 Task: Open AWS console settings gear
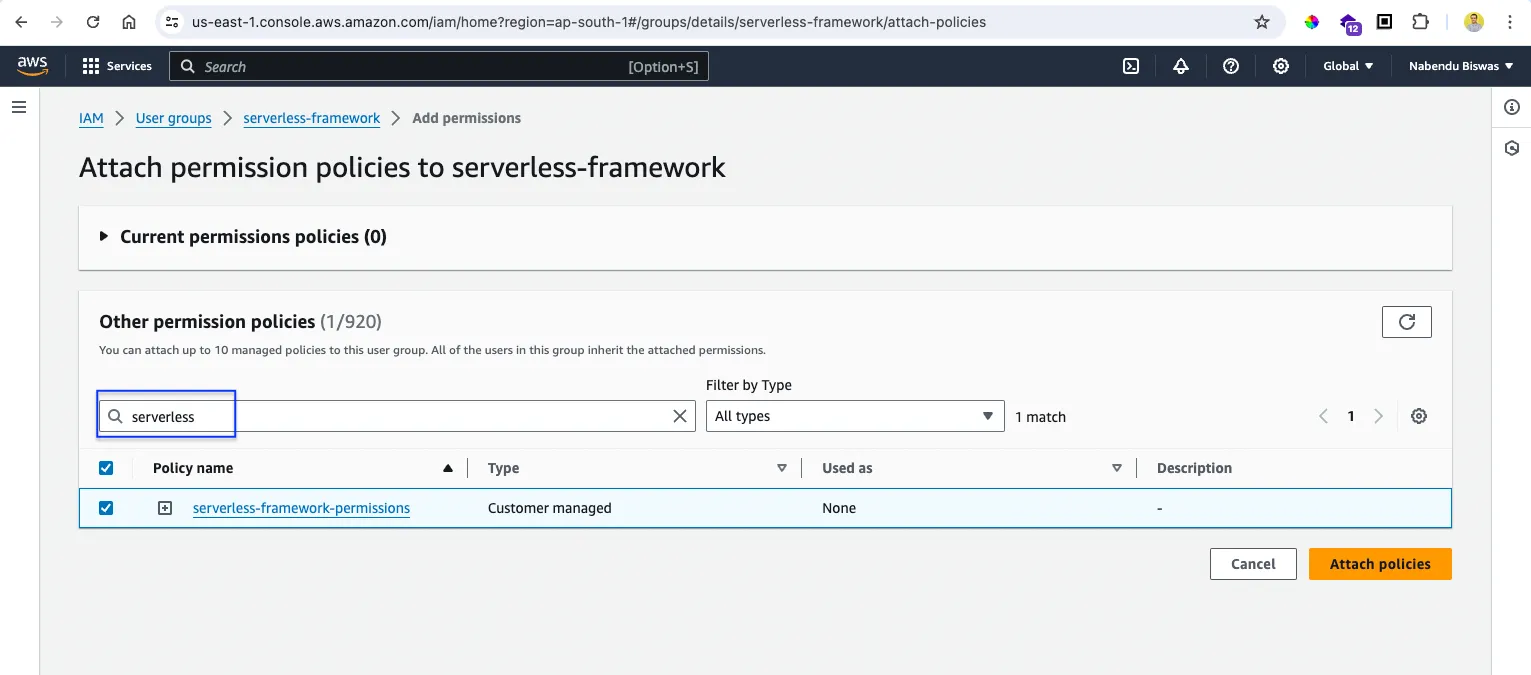coord(1281,66)
